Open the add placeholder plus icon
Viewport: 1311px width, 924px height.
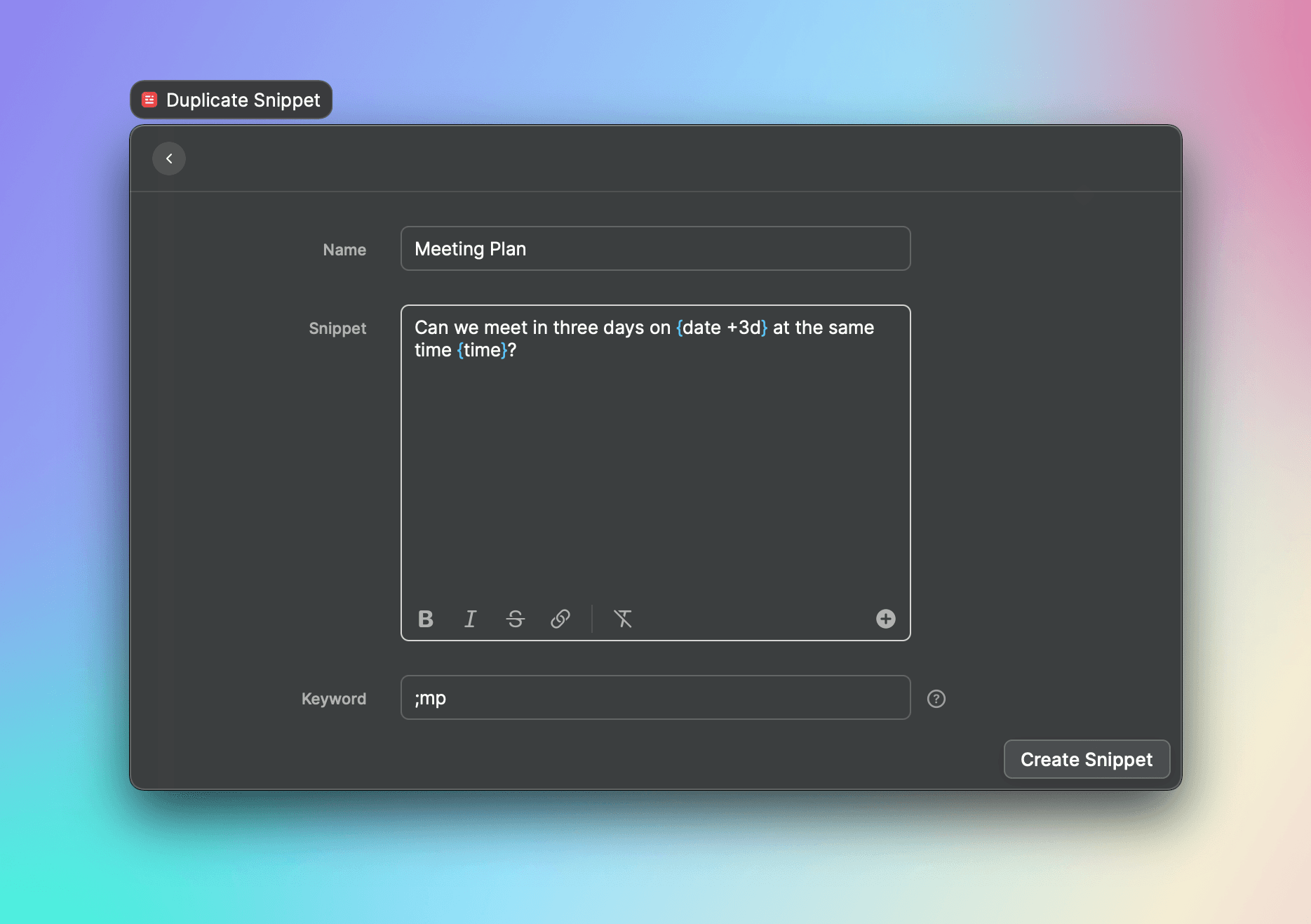[x=885, y=619]
